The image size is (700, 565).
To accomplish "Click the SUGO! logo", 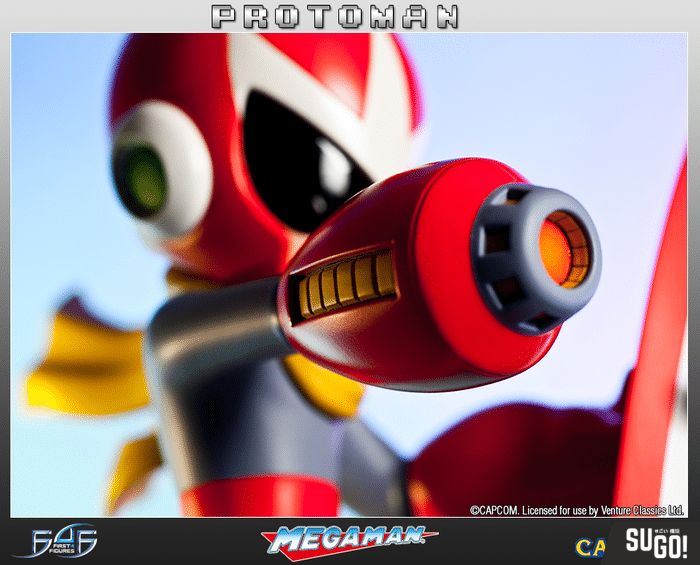I will pyautogui.click(x=656, y=543).
